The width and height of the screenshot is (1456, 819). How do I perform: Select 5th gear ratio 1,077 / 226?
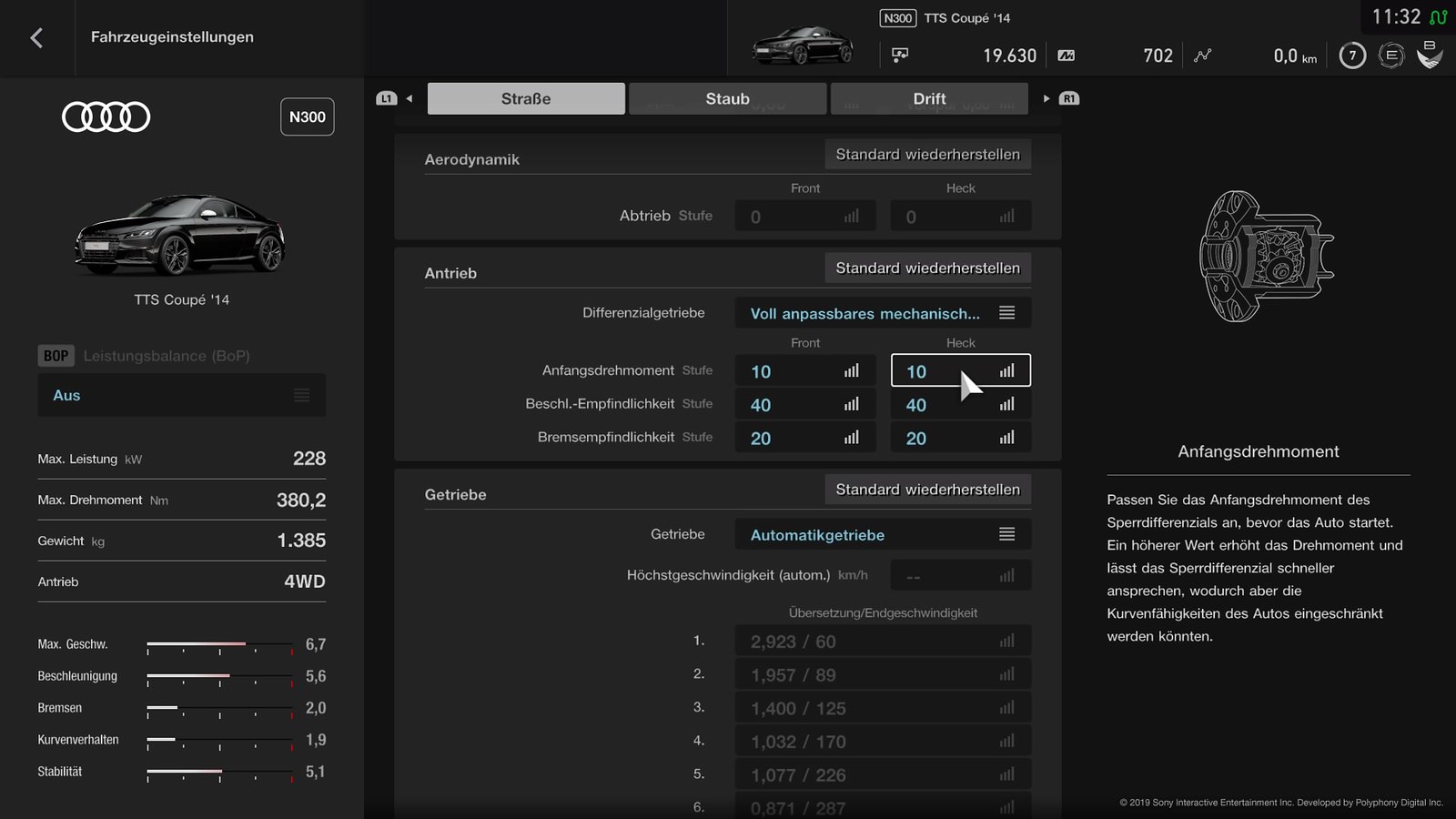(x=883, y=774)
